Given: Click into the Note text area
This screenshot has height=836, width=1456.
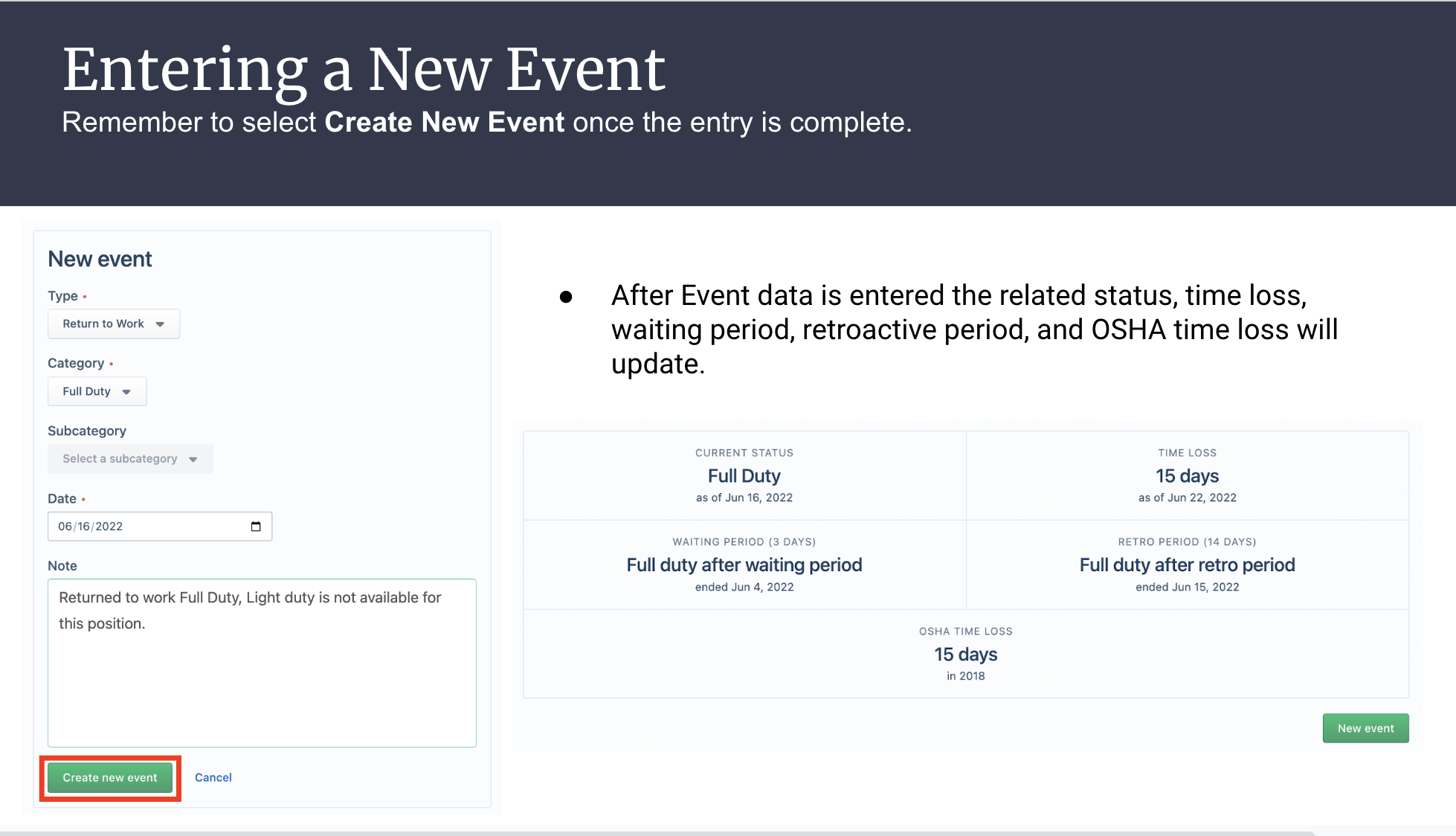Looking at the screenshot, I should pos(262,663).
